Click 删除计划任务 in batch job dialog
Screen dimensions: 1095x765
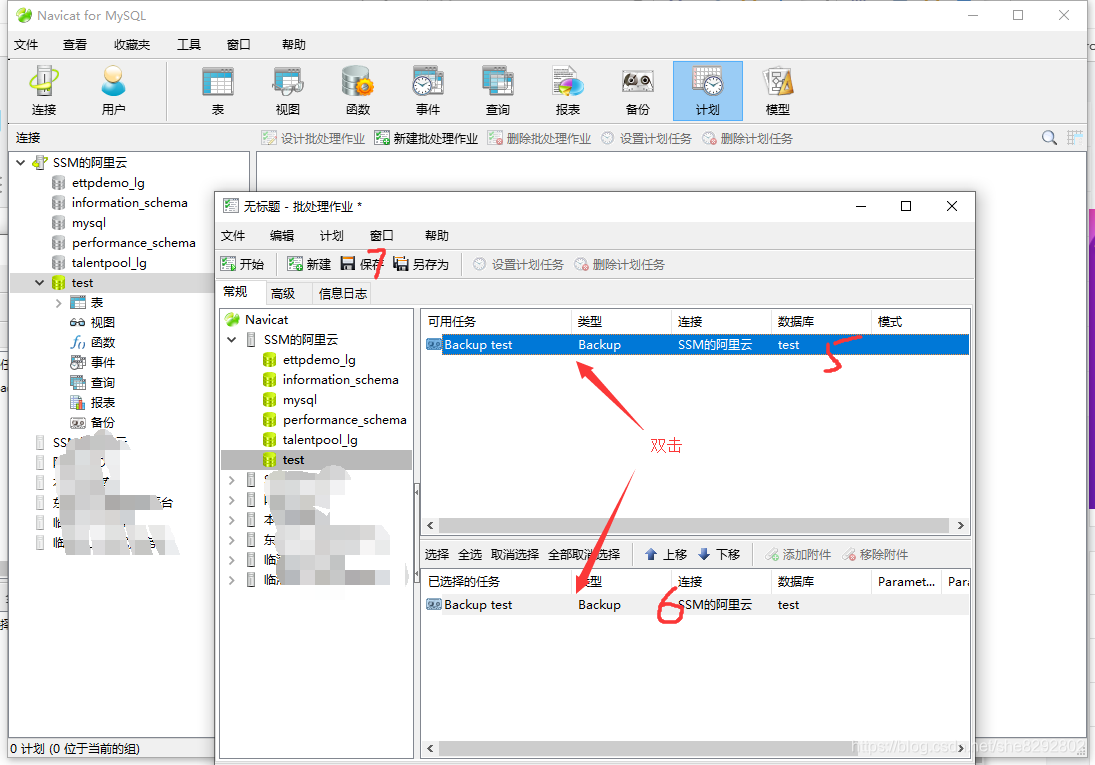click(619, 264)
